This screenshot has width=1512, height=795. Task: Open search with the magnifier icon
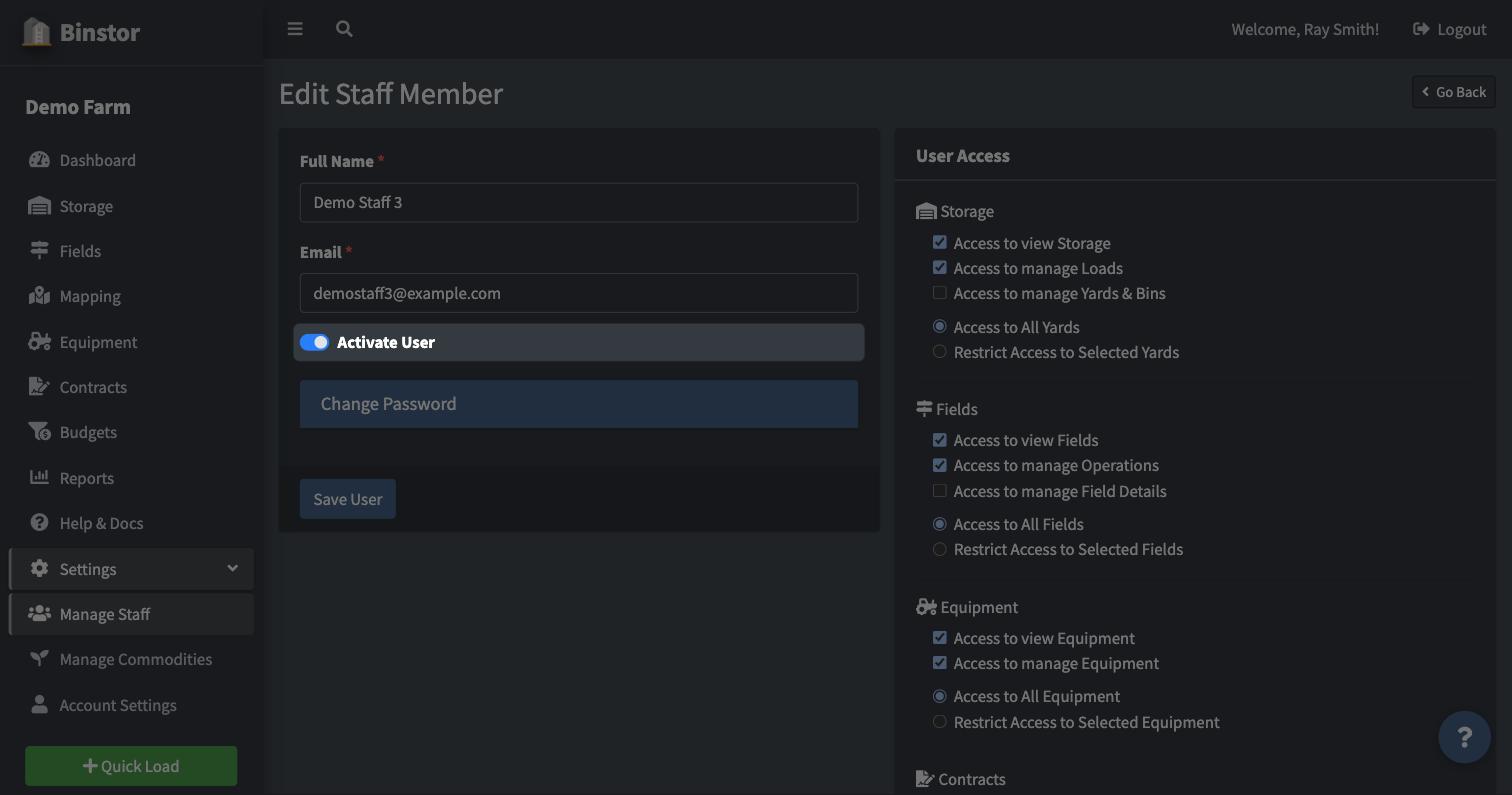tap(344, 29)
